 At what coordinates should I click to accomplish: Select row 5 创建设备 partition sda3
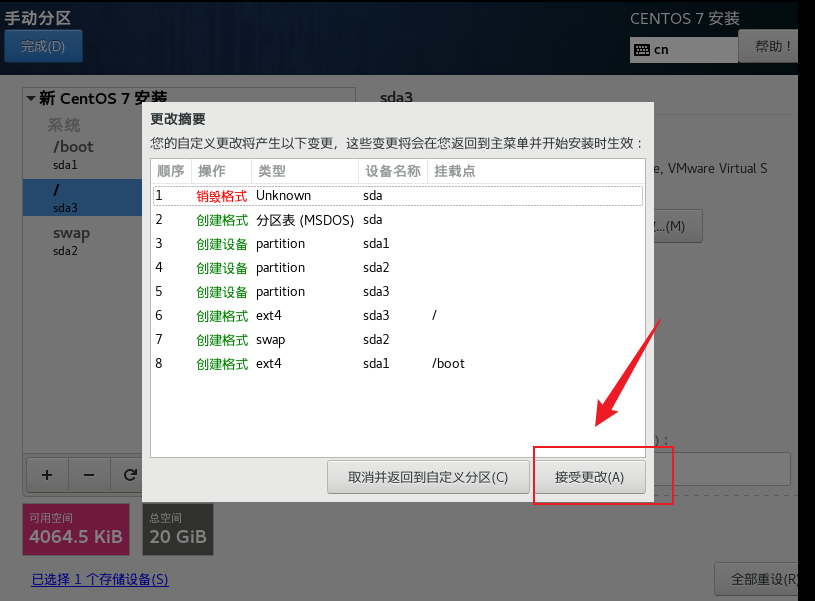tap(398, 292)
